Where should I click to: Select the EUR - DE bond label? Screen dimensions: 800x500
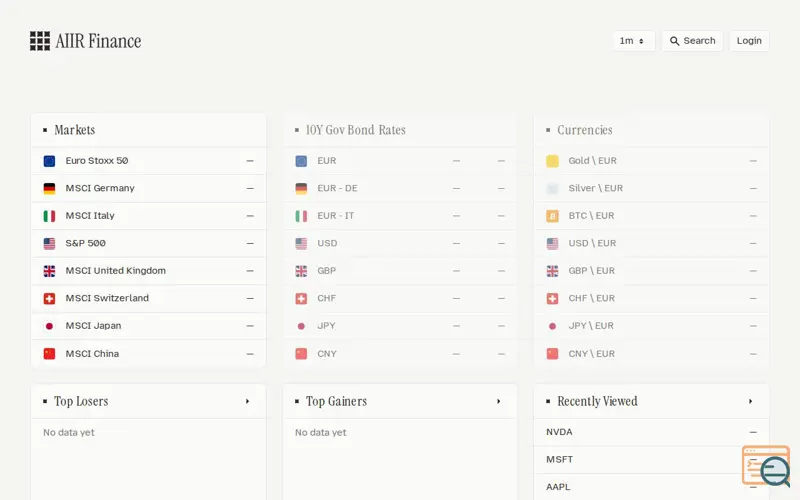337,188
